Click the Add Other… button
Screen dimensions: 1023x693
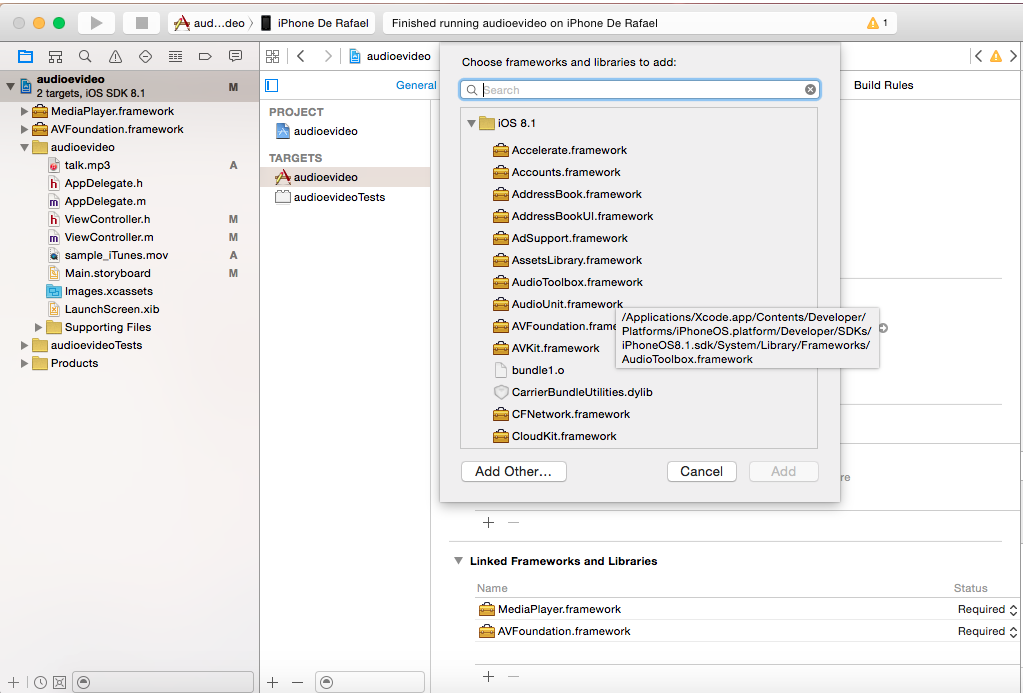(513, 472)
